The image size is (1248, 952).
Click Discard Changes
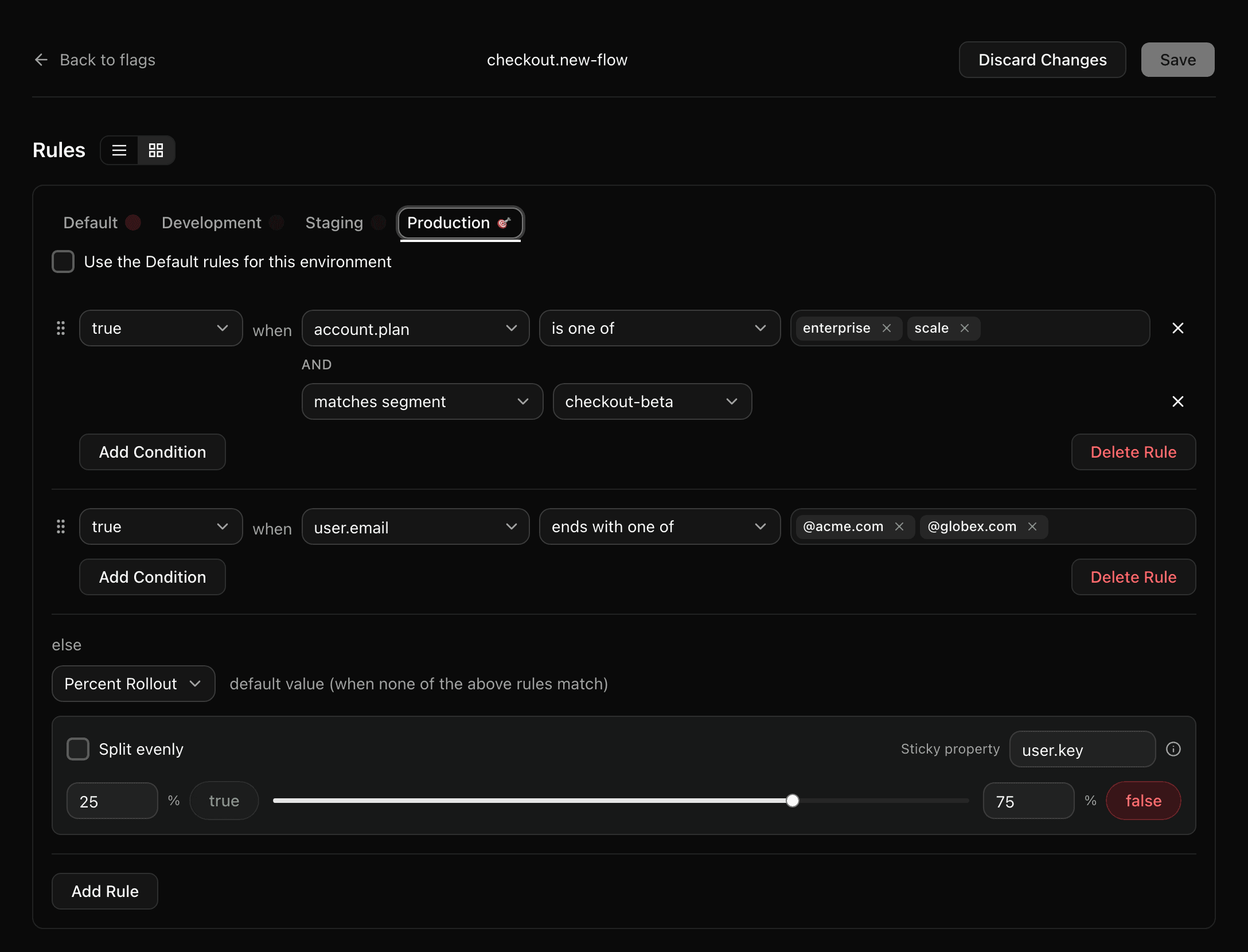pos(1042,60)
